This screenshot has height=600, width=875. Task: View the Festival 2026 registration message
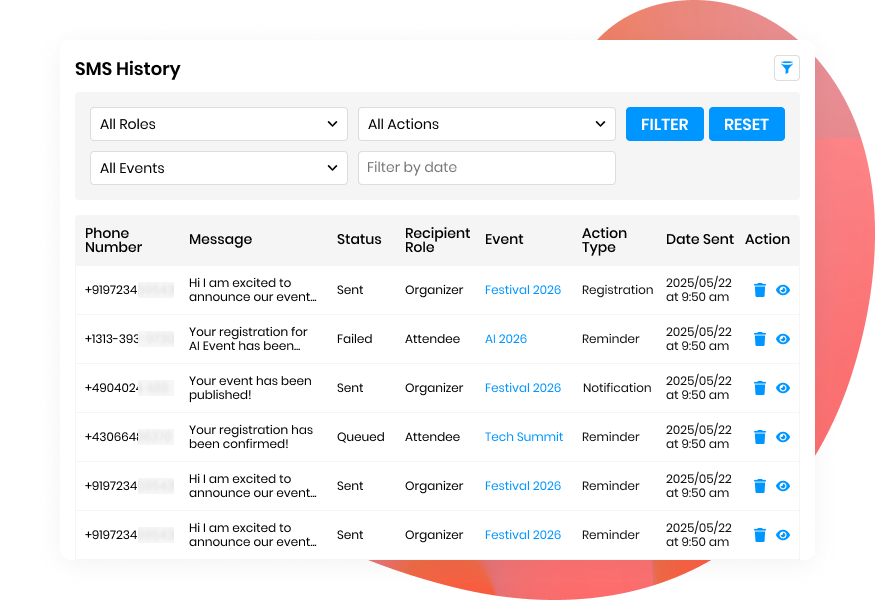tap(783, 289)
